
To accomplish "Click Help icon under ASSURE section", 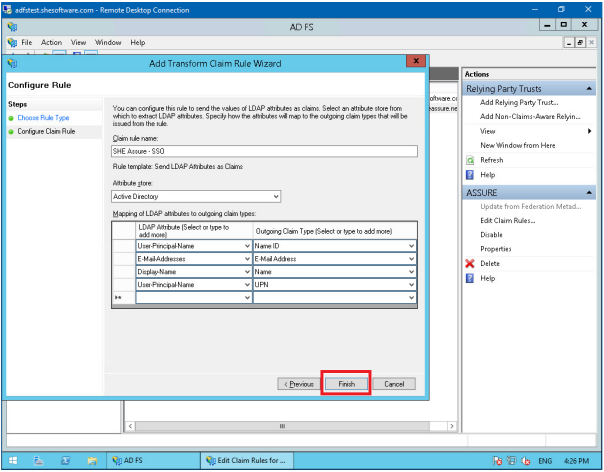I will point(470,278).
